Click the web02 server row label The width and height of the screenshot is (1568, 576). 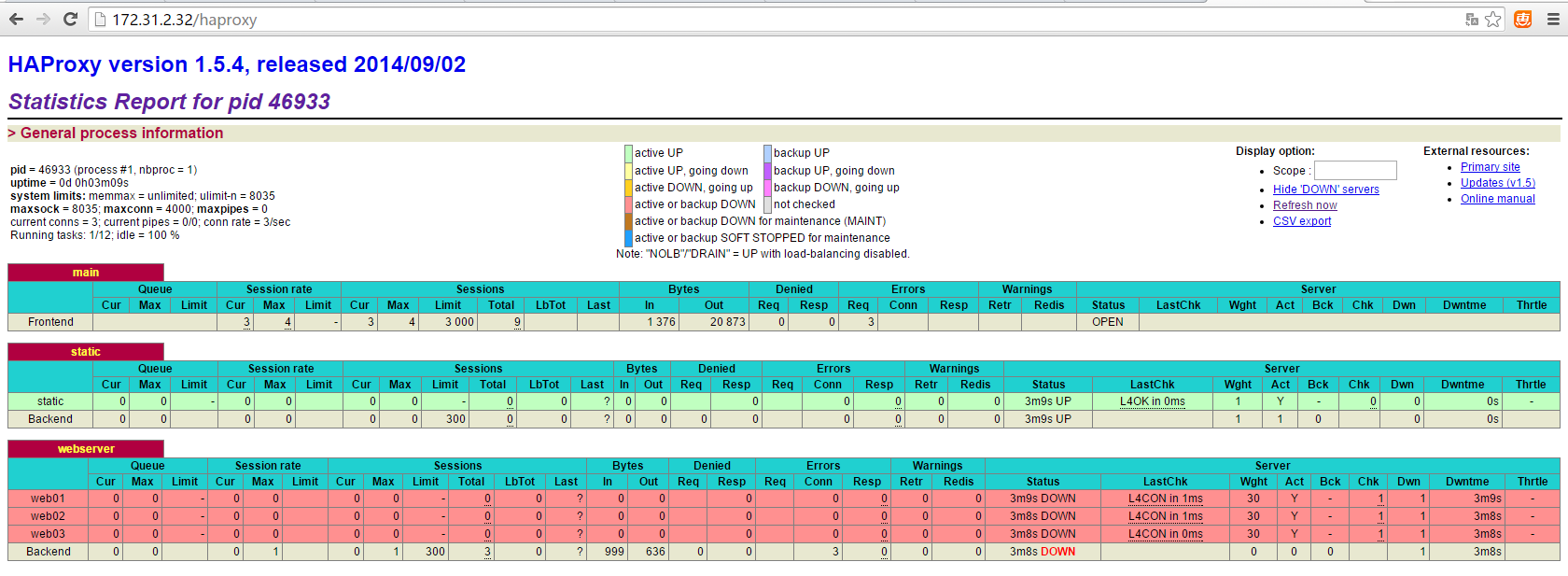(48, 516)
